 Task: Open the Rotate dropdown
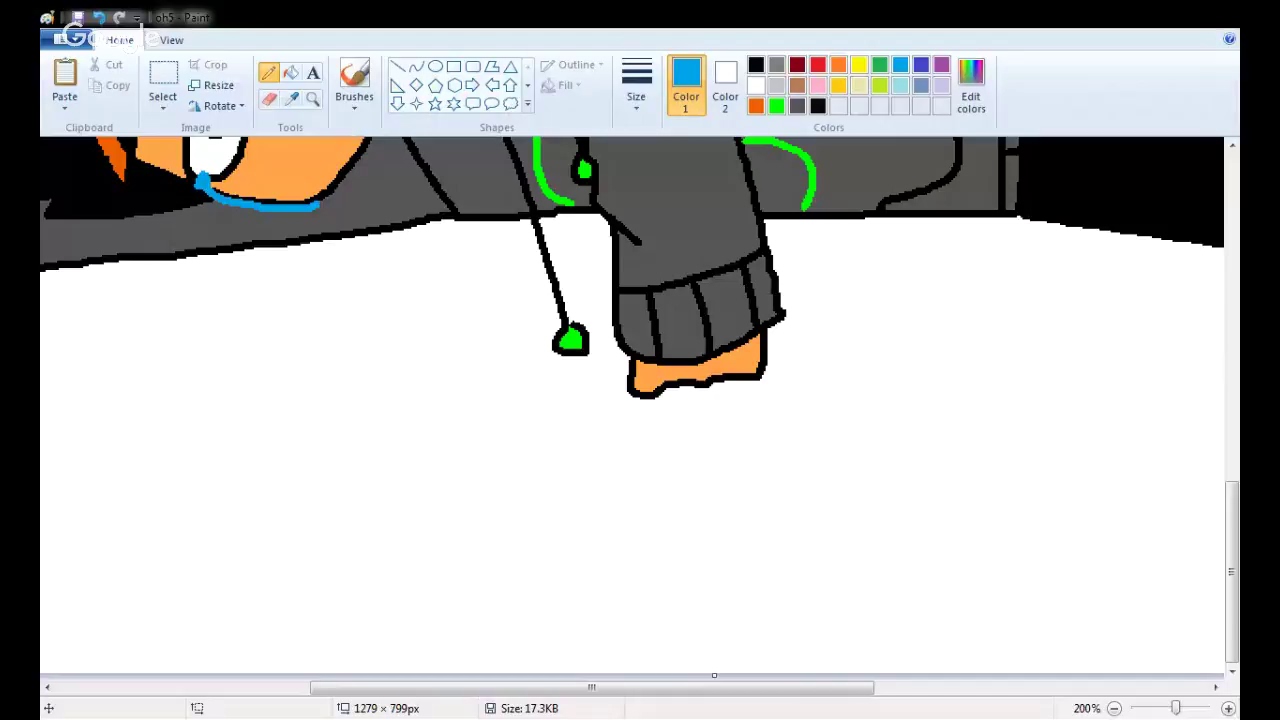coord(215,106)
